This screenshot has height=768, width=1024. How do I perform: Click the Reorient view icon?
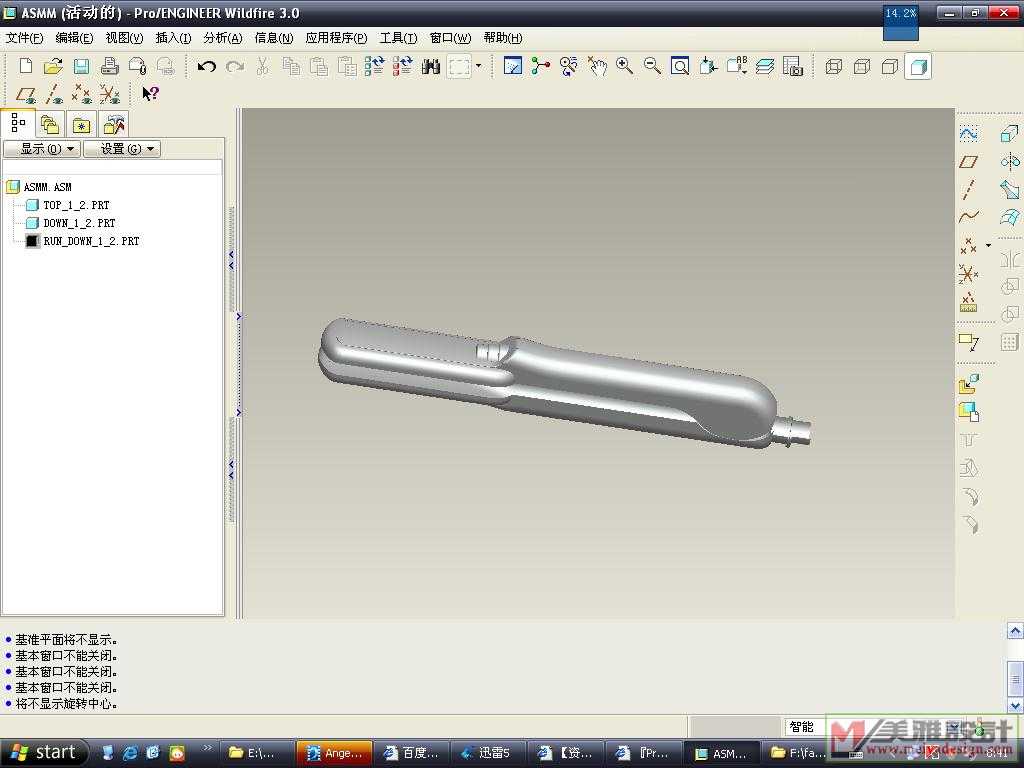[708, 66]
